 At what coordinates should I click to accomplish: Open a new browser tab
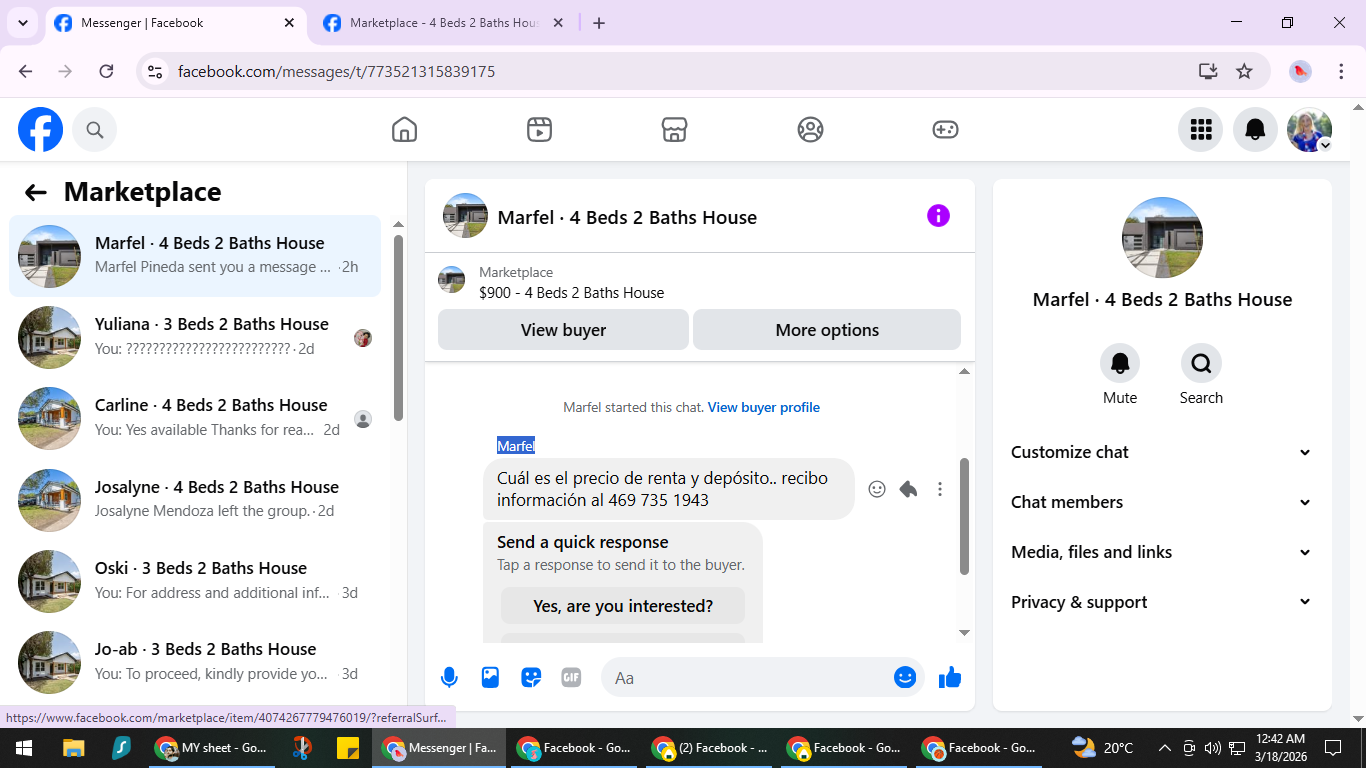[x=599, y=23]
